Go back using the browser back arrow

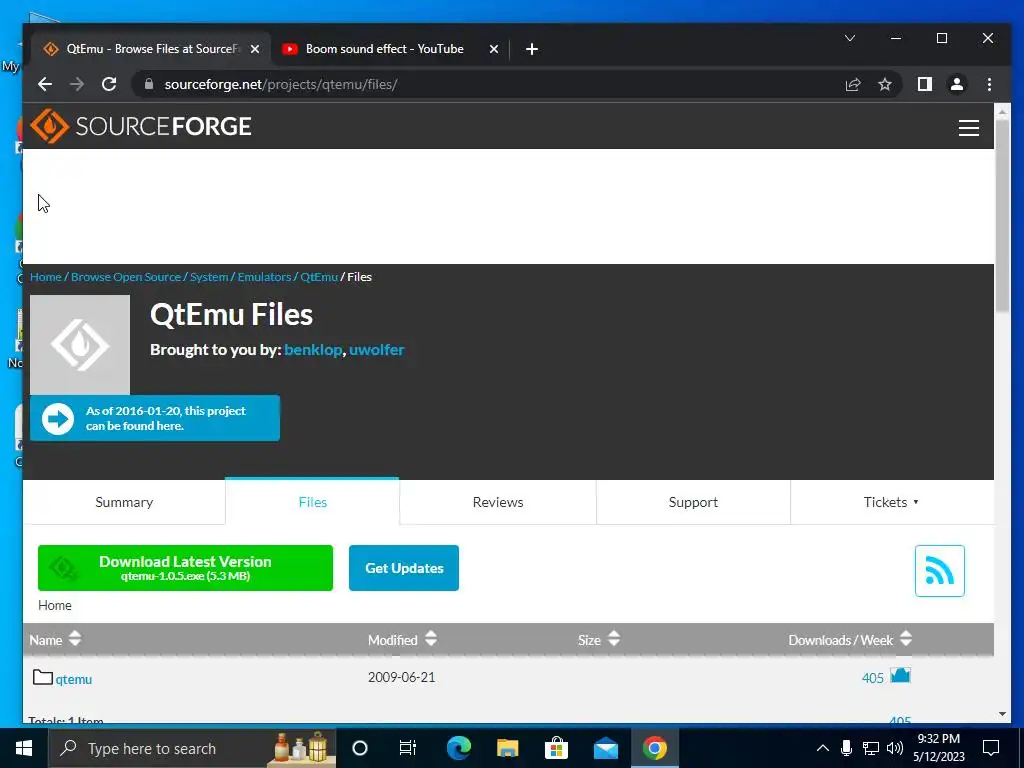coord(44,84)
